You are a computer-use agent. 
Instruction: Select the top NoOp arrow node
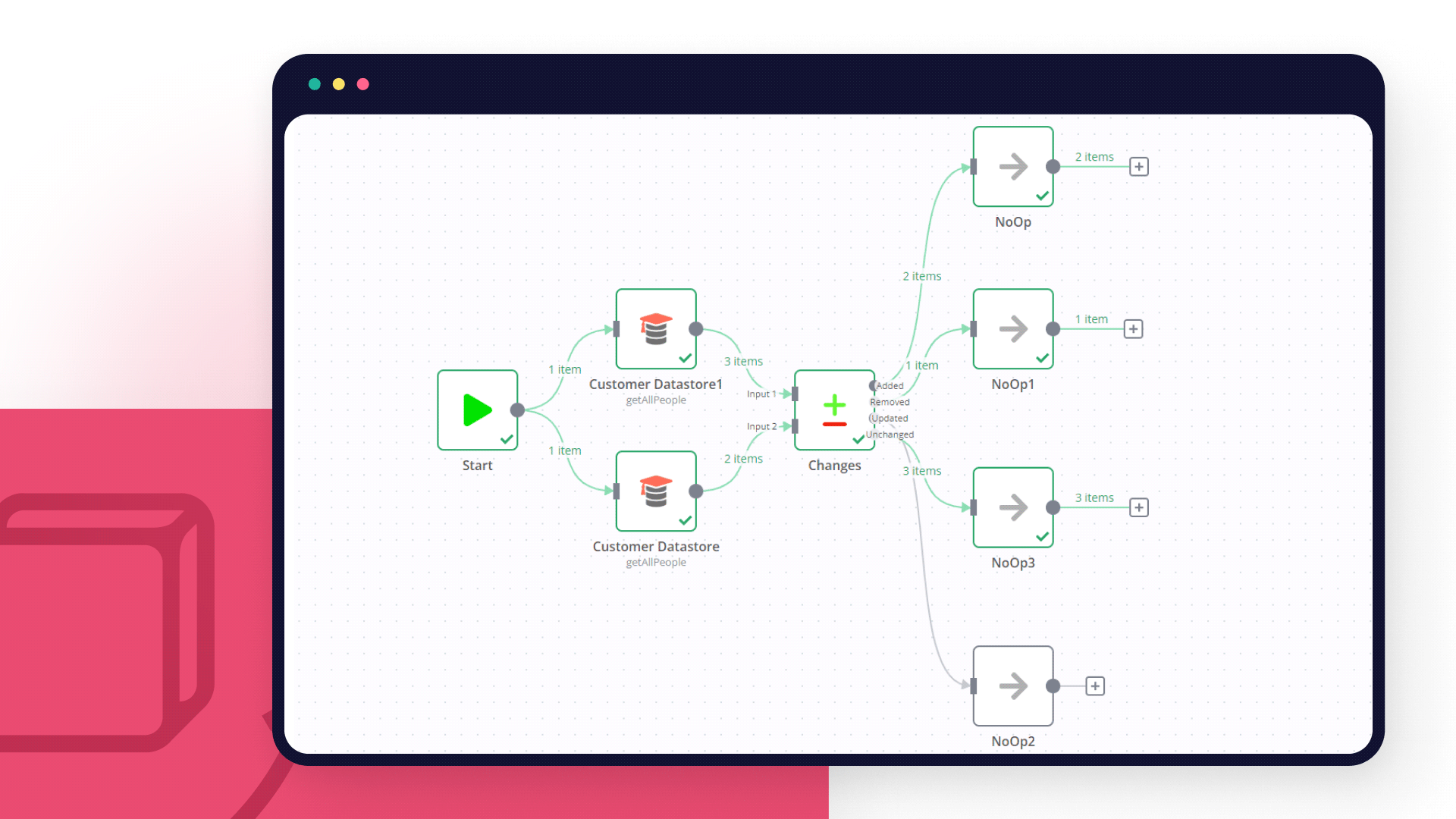pos(1013,167)
